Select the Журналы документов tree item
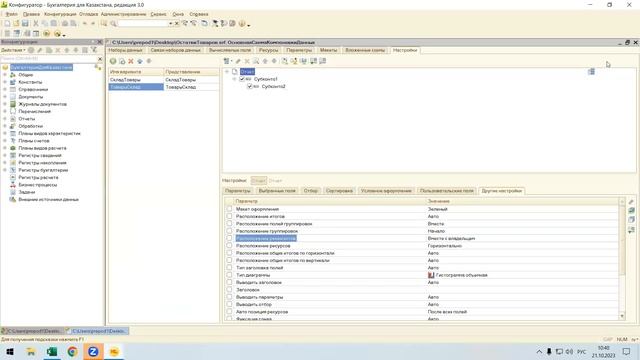640x360 pixels. [42, 104]
